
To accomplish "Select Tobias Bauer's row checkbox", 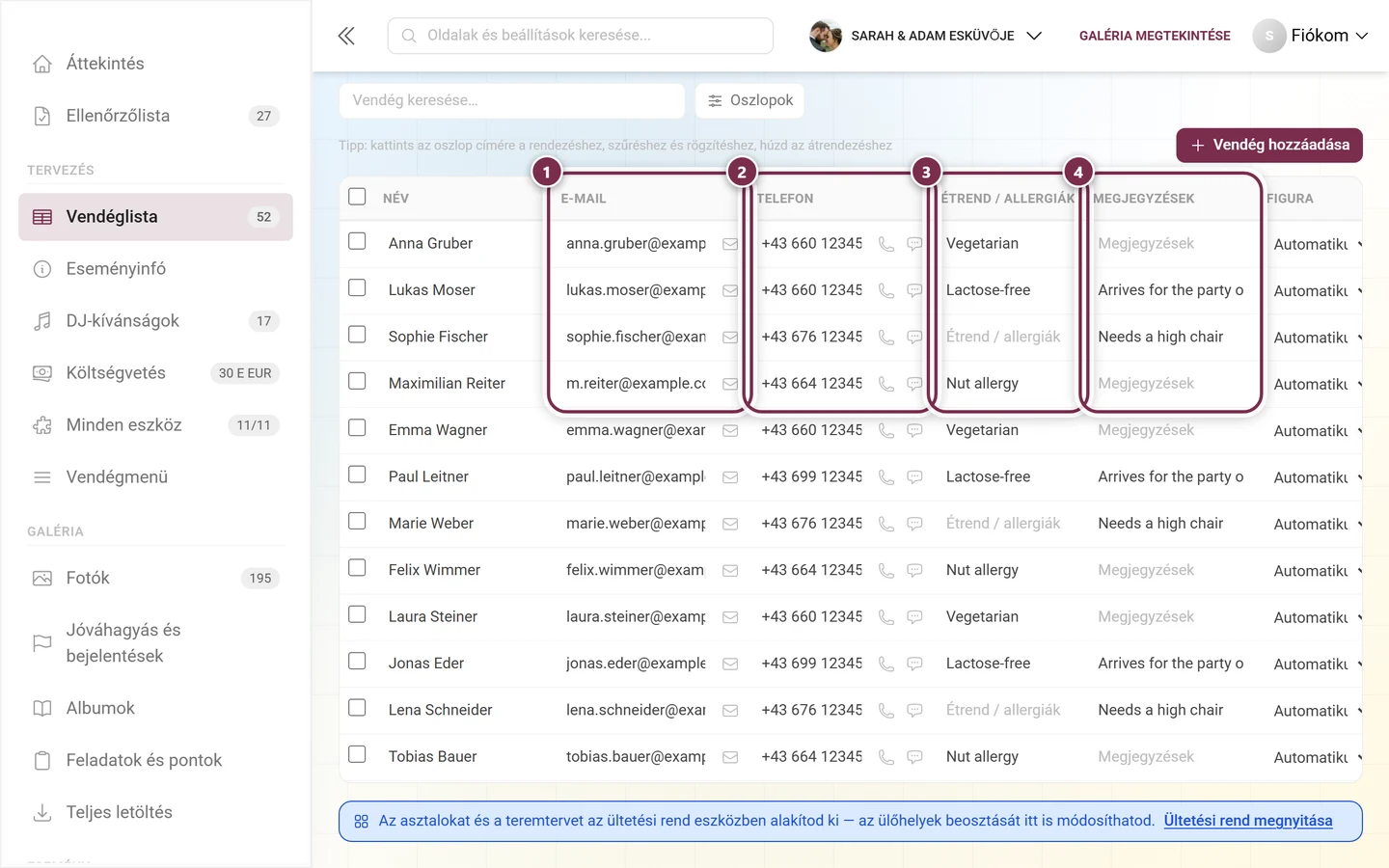I will click(357, 754).
